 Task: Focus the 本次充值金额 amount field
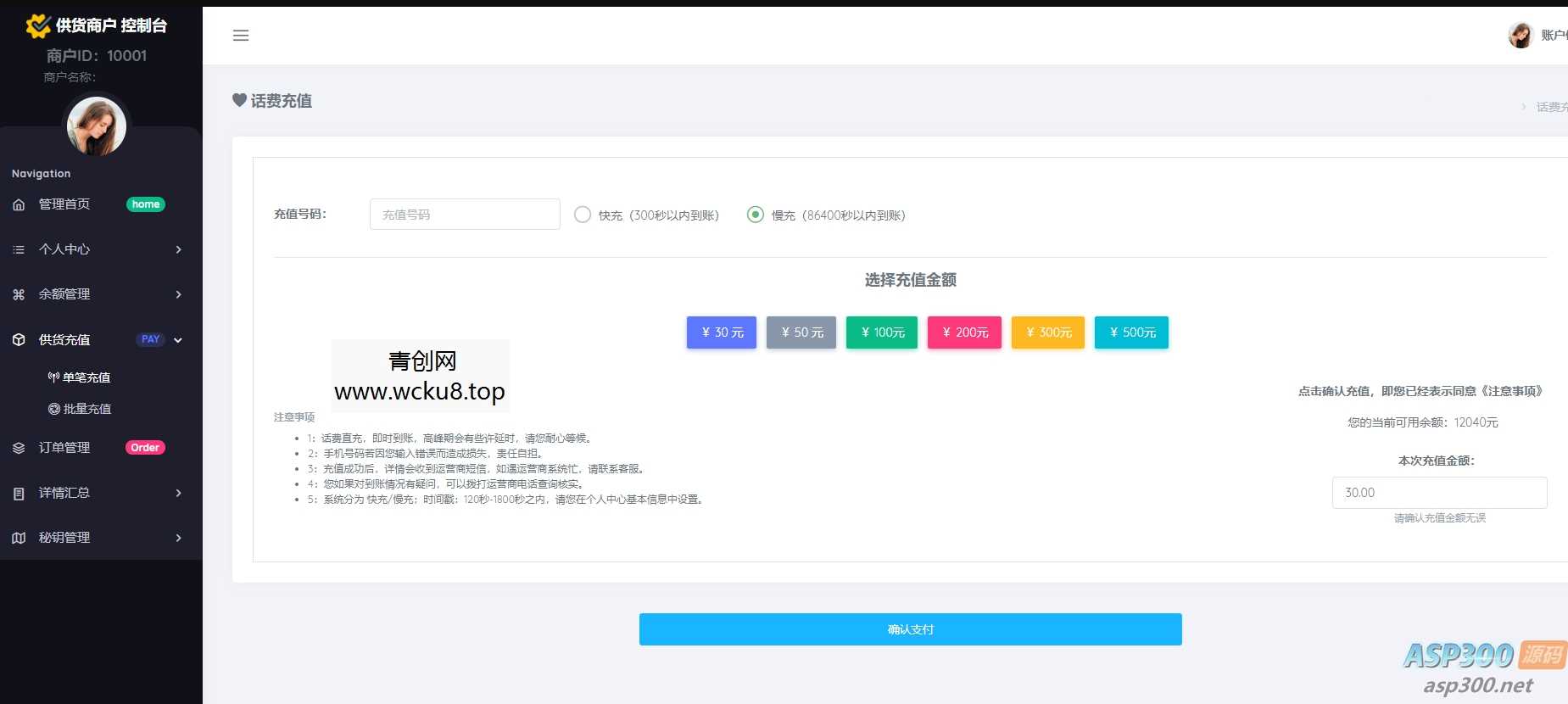tap(1440, 493)
